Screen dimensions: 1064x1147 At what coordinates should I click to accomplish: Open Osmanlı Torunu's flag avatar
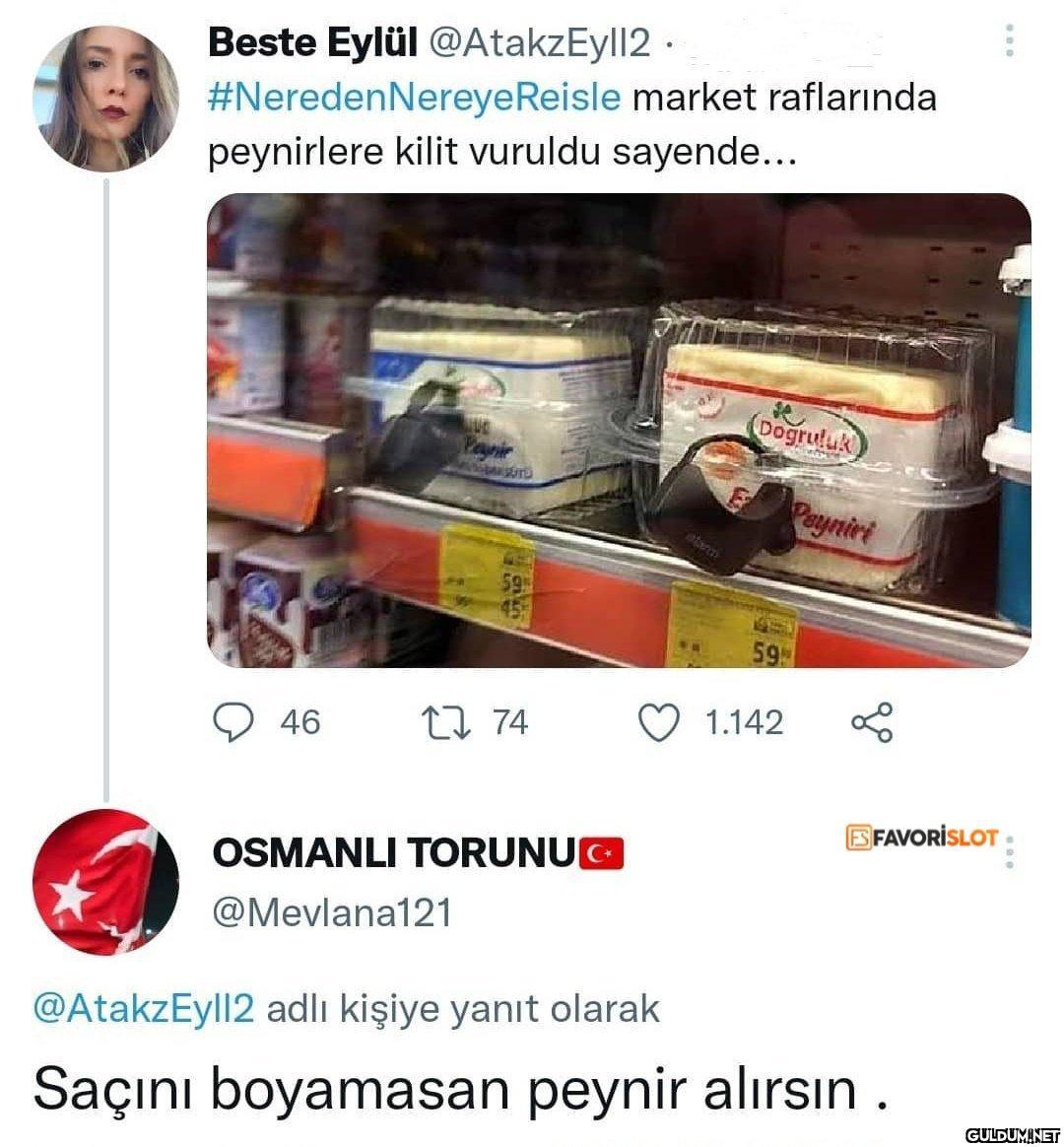pyautogui.click(x=106, y=882)
